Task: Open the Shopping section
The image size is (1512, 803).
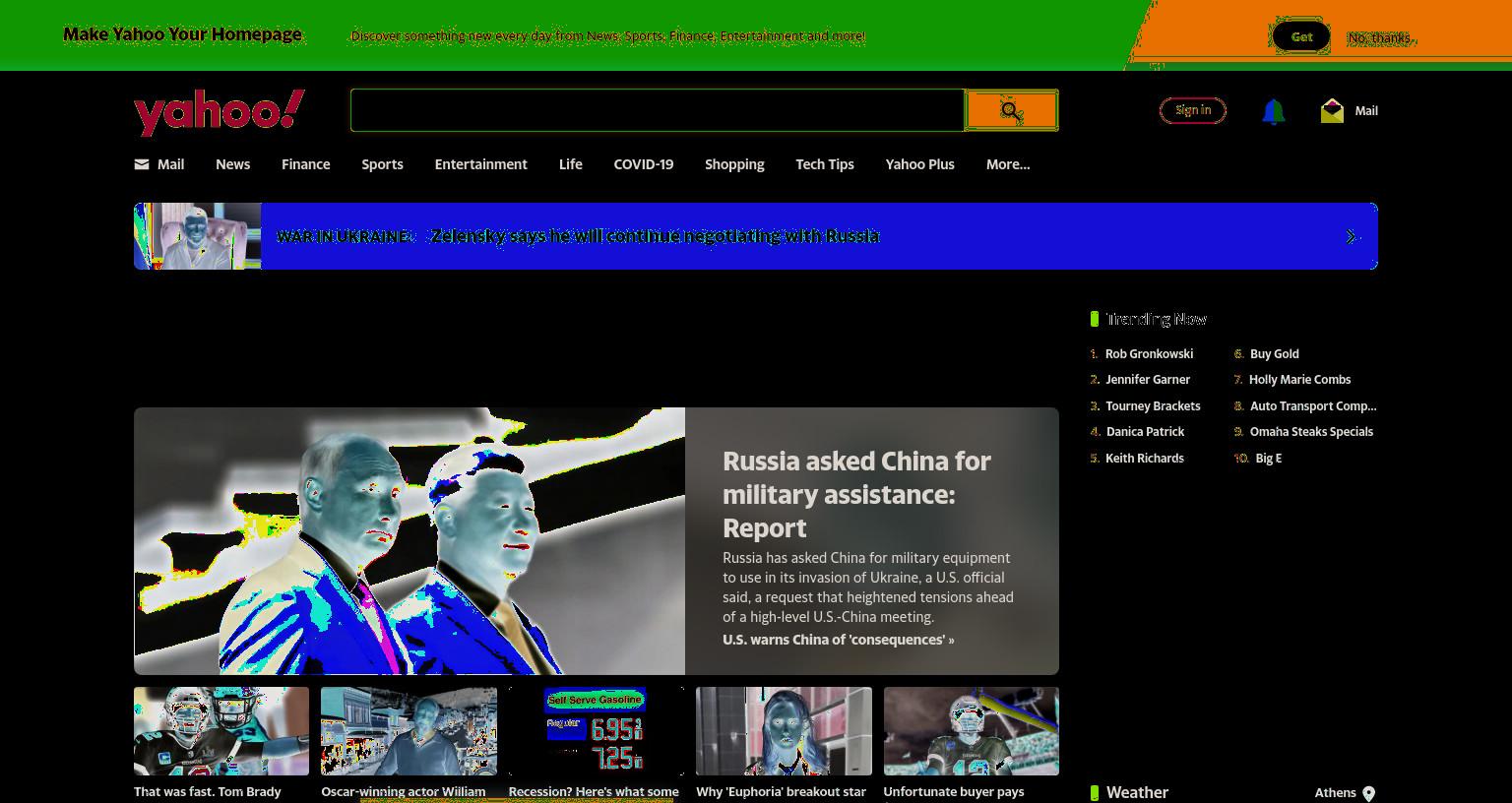Action: pos(734,164)
